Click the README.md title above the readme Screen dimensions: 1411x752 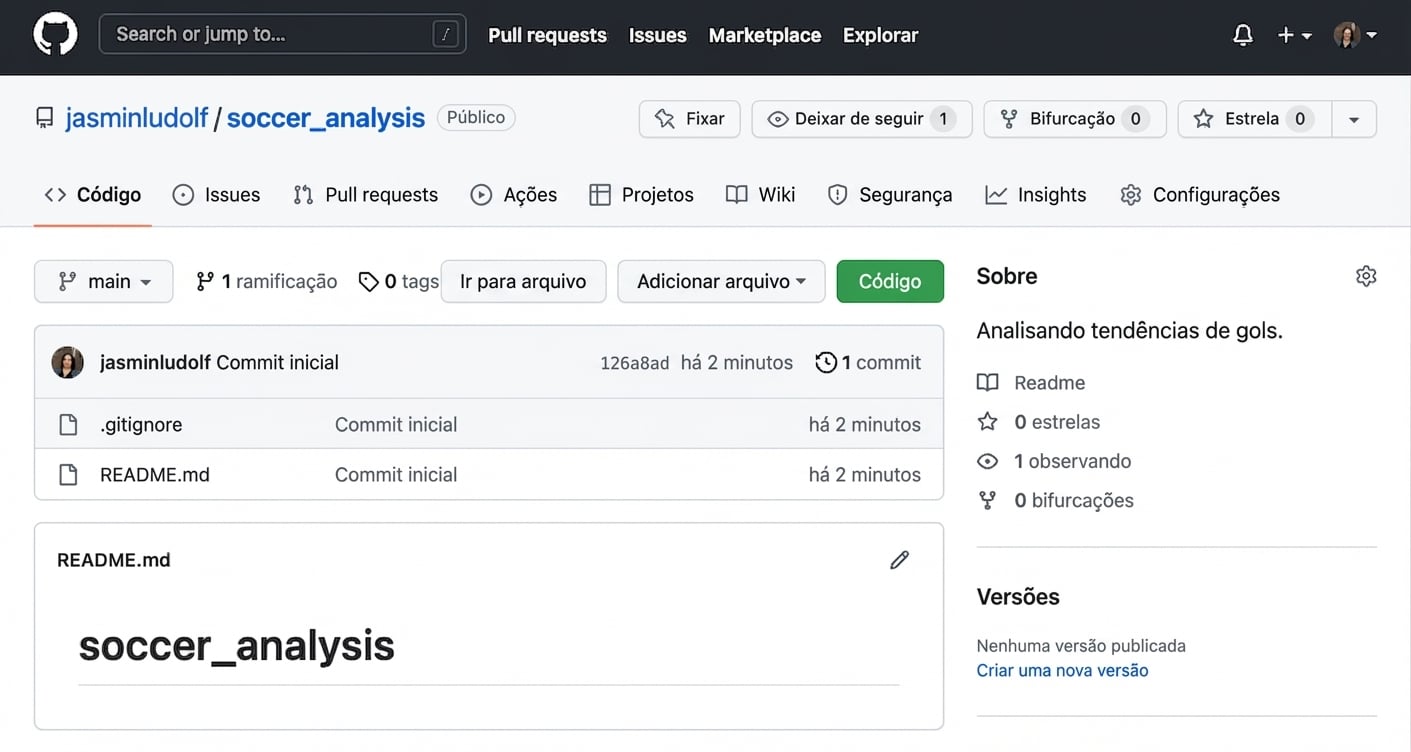pos(114,560)
